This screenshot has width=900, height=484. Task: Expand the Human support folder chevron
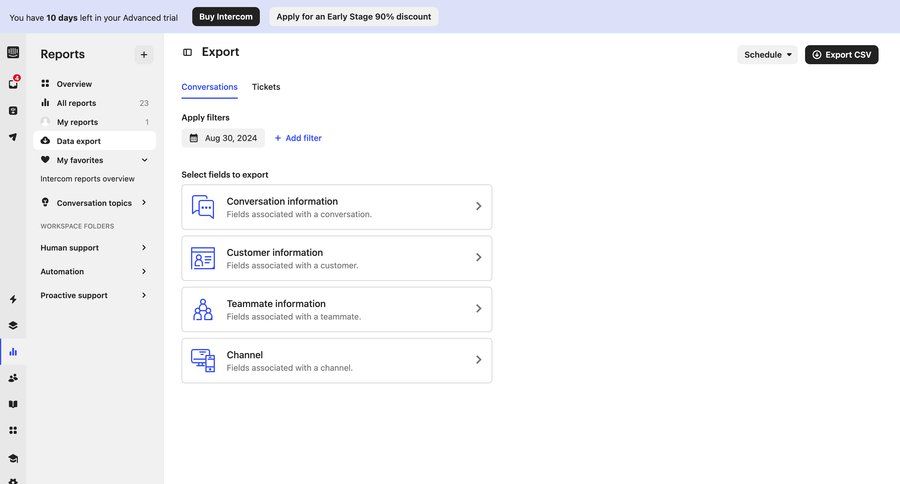[x=144, y=247]
